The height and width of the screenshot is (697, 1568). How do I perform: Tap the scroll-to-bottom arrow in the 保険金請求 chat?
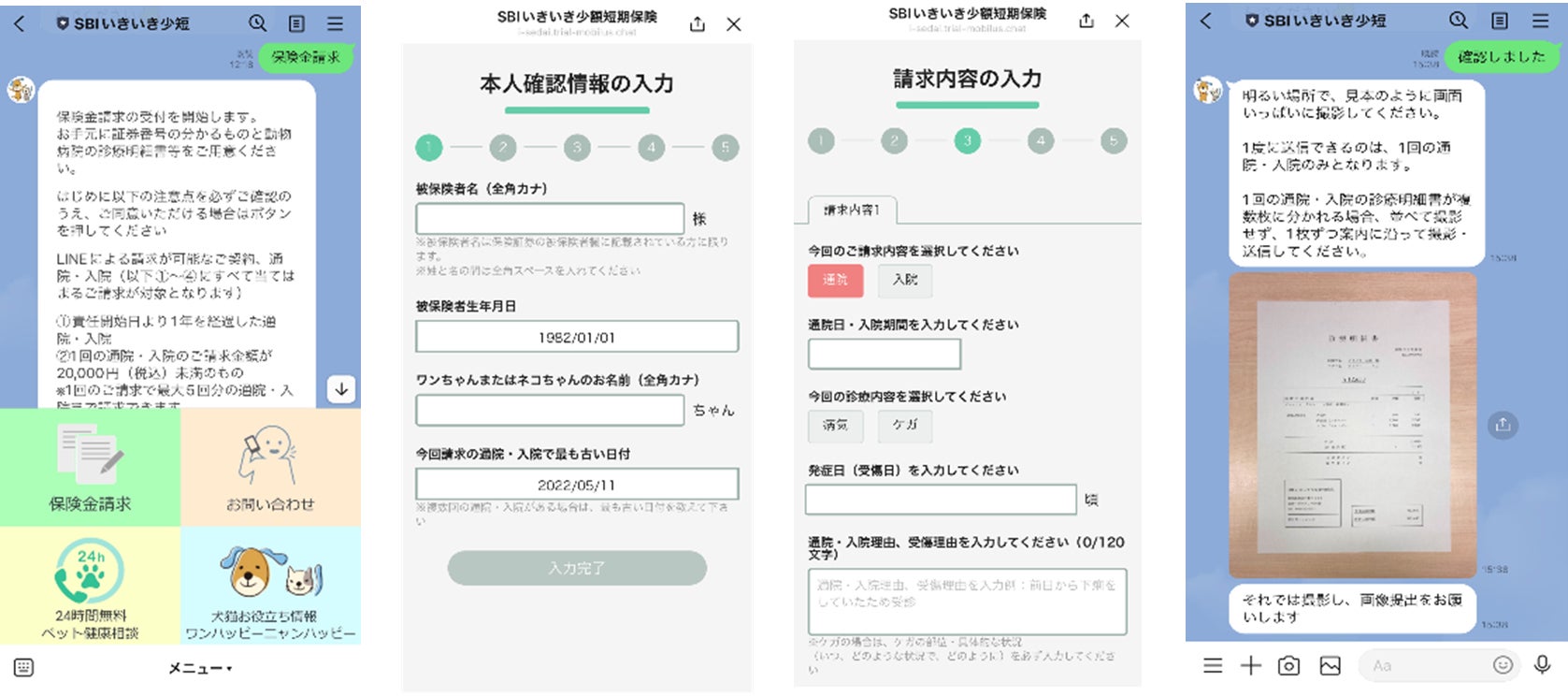[342, 389]
